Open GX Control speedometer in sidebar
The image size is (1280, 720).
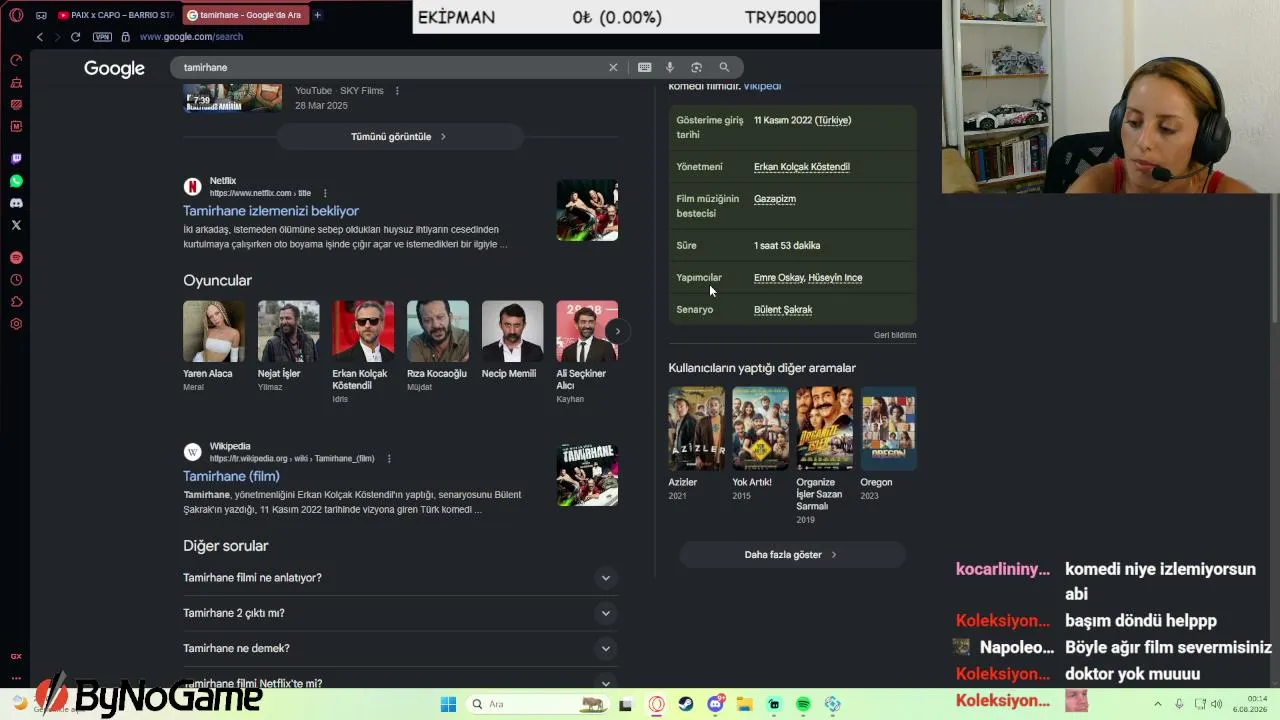[16, 60]
